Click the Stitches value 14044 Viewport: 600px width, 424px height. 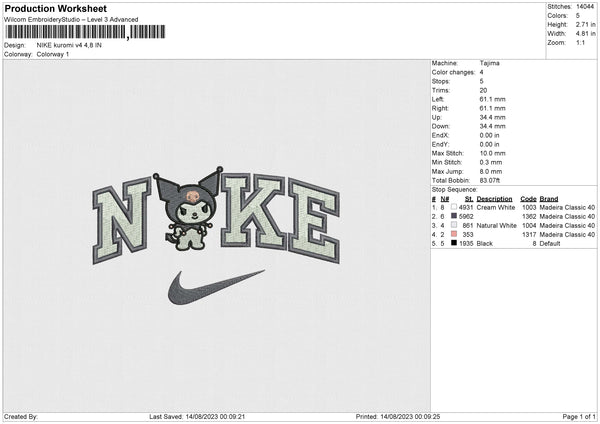[x=585, y=7]
